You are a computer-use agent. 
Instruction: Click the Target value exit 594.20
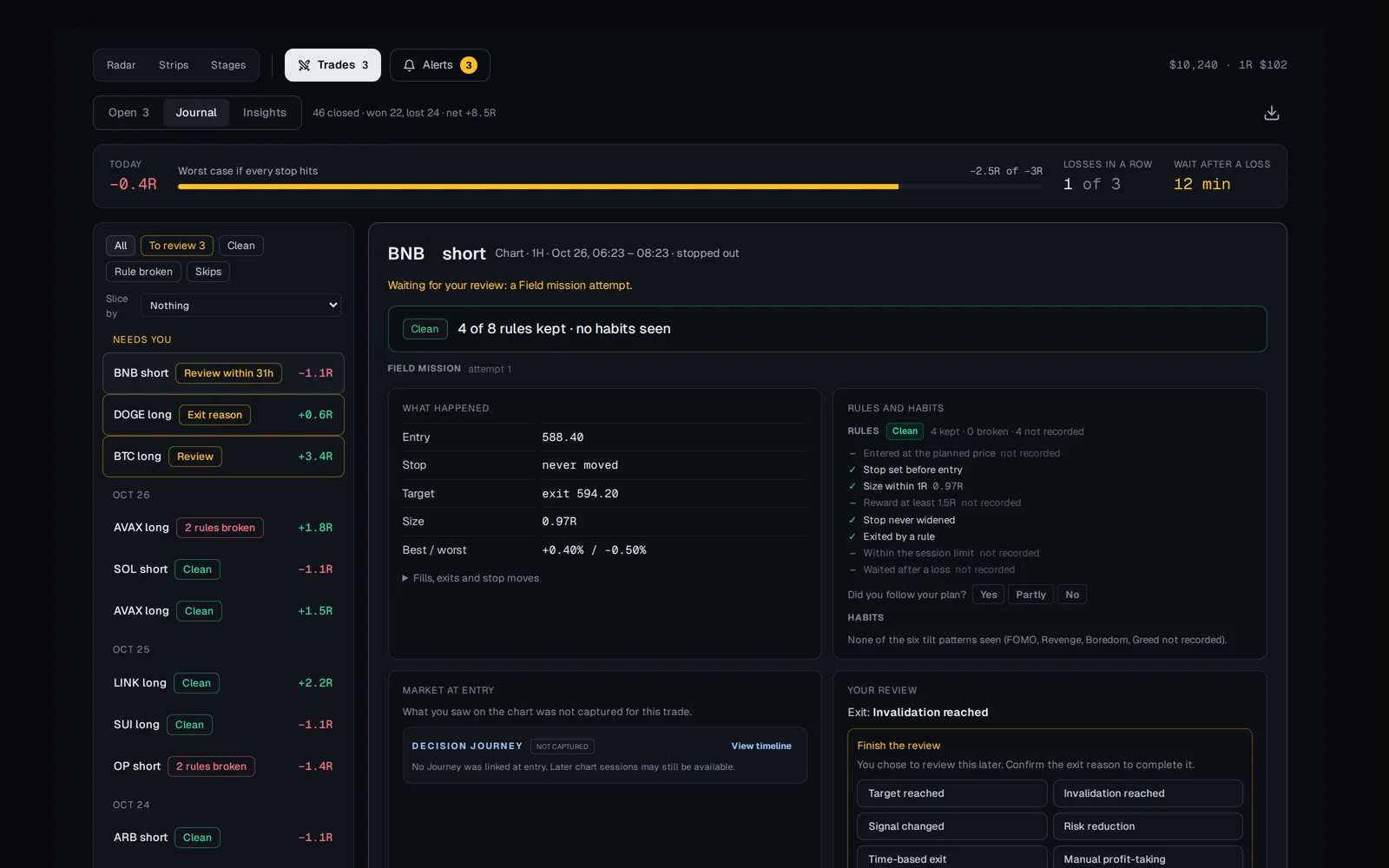[580, 494]
